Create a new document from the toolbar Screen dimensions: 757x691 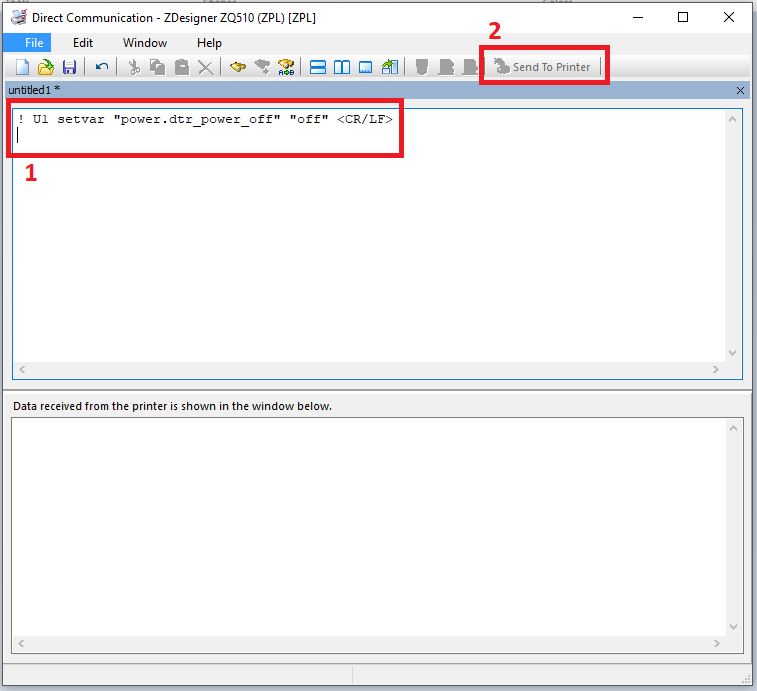point(22,67)
